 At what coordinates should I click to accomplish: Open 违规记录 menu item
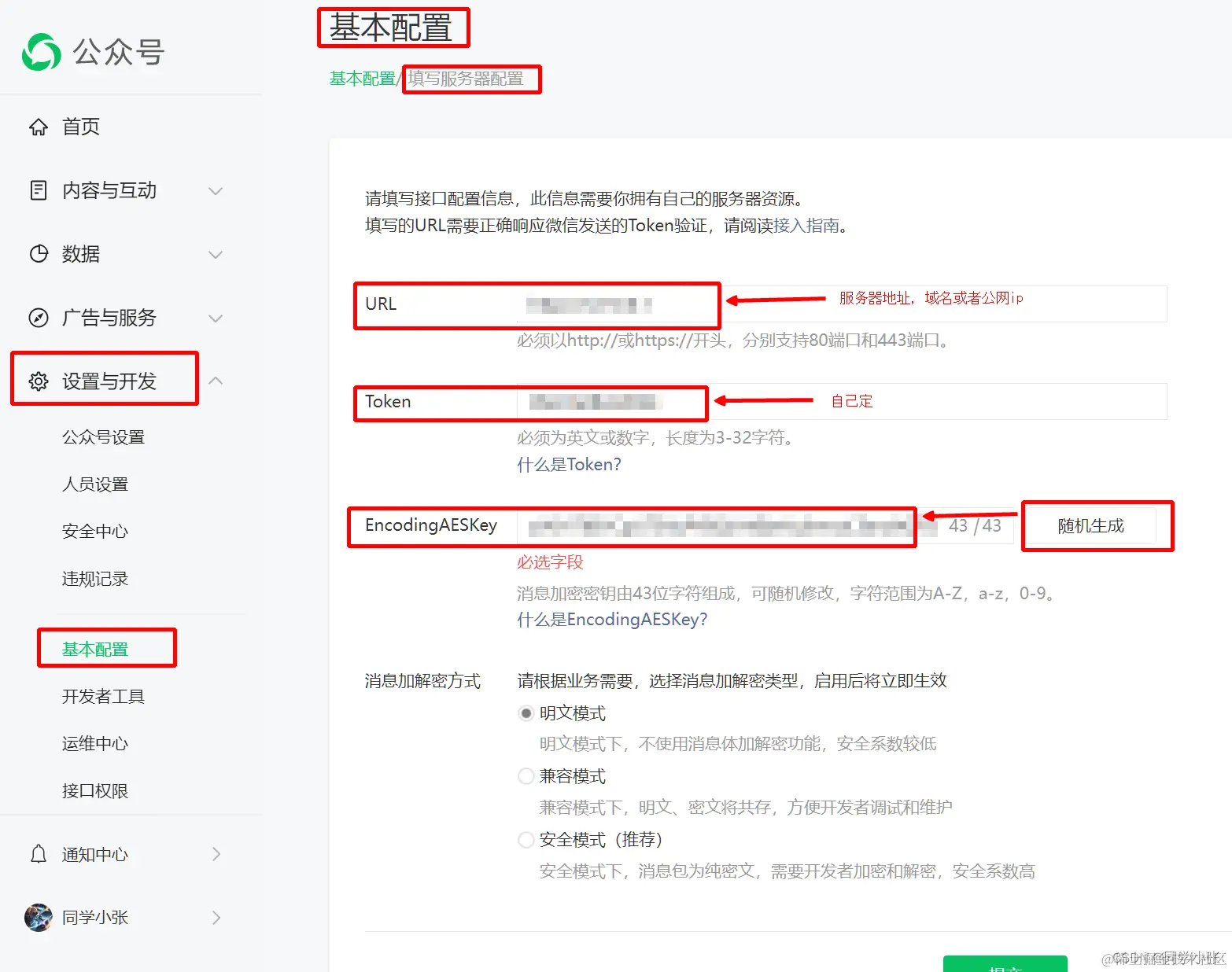pyautogui.click(x=95, y=579)
